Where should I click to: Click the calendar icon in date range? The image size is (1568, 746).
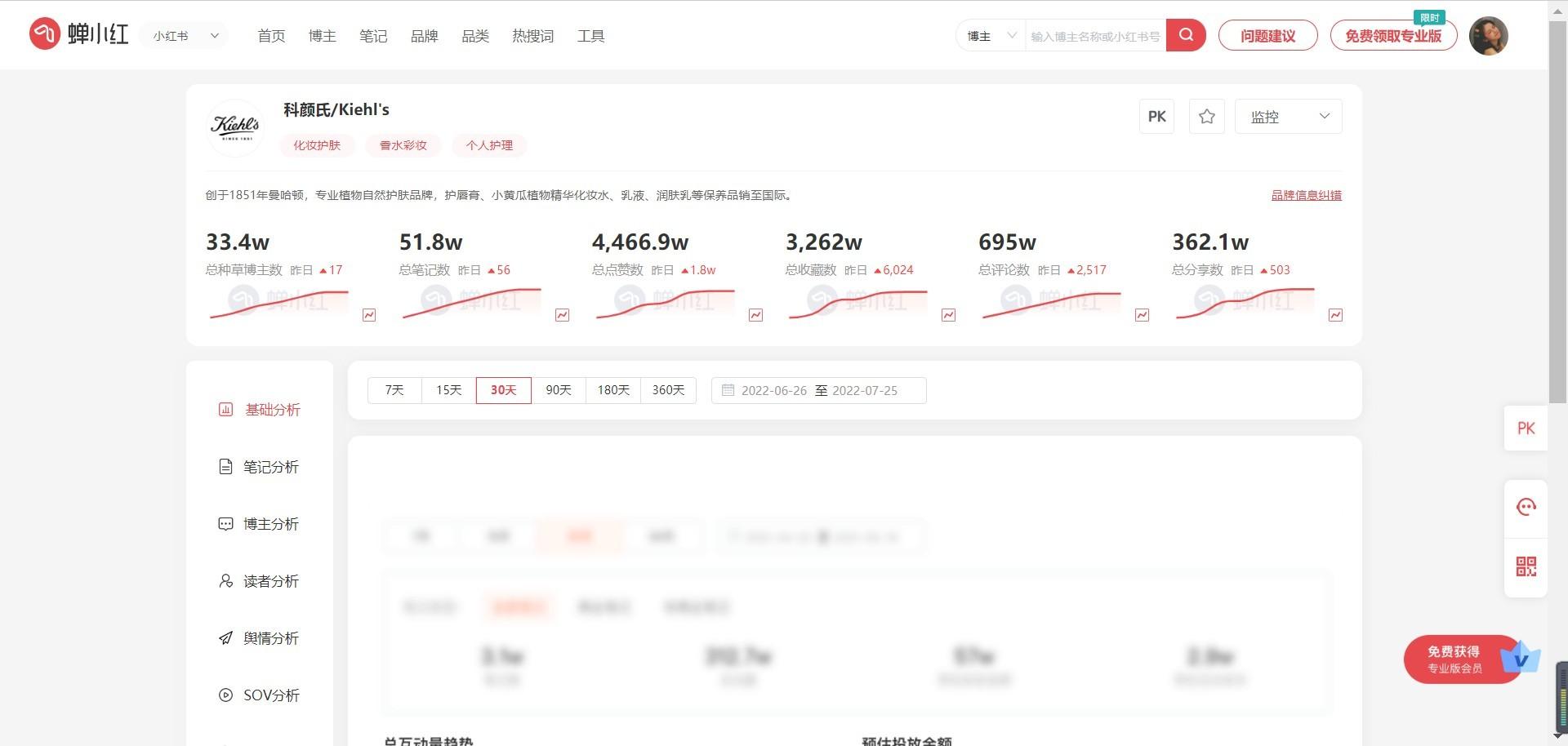[728, 390]
